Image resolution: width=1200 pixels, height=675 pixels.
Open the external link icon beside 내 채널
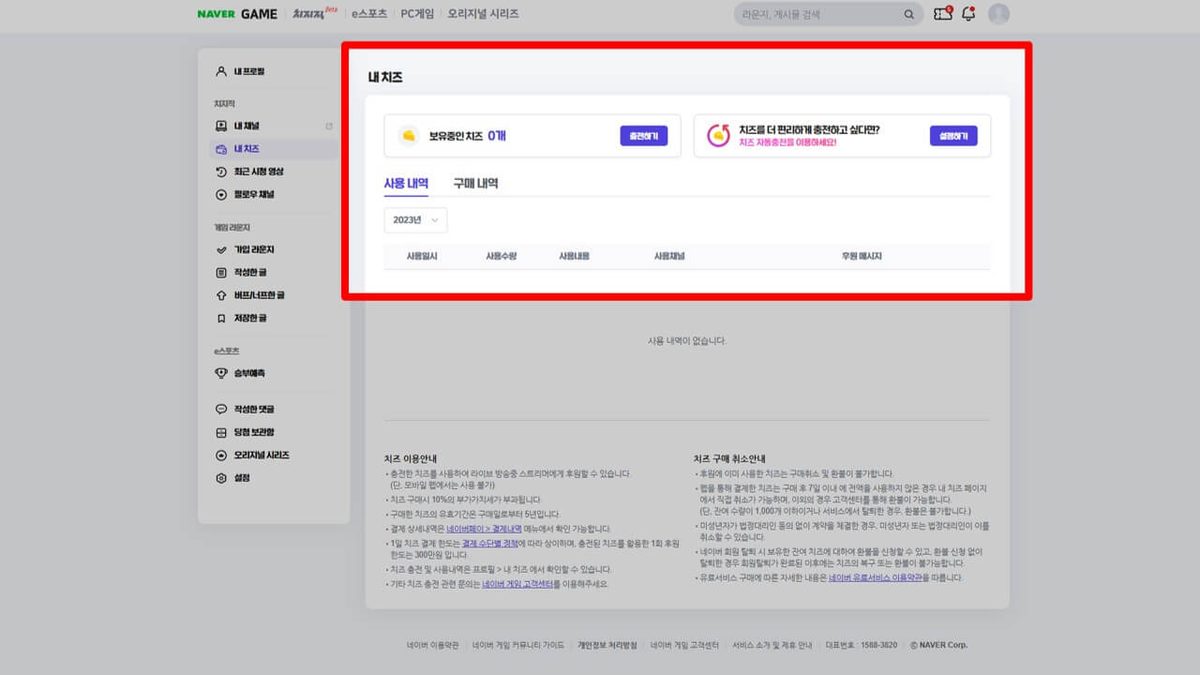(329, 126)
